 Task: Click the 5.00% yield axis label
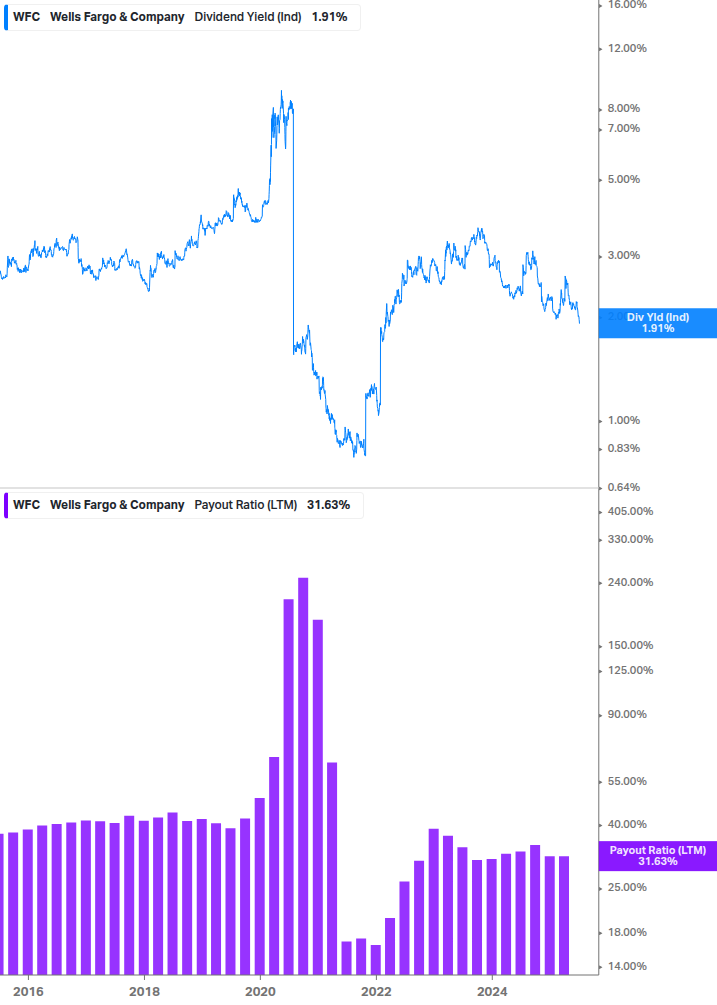click(623, 179)
